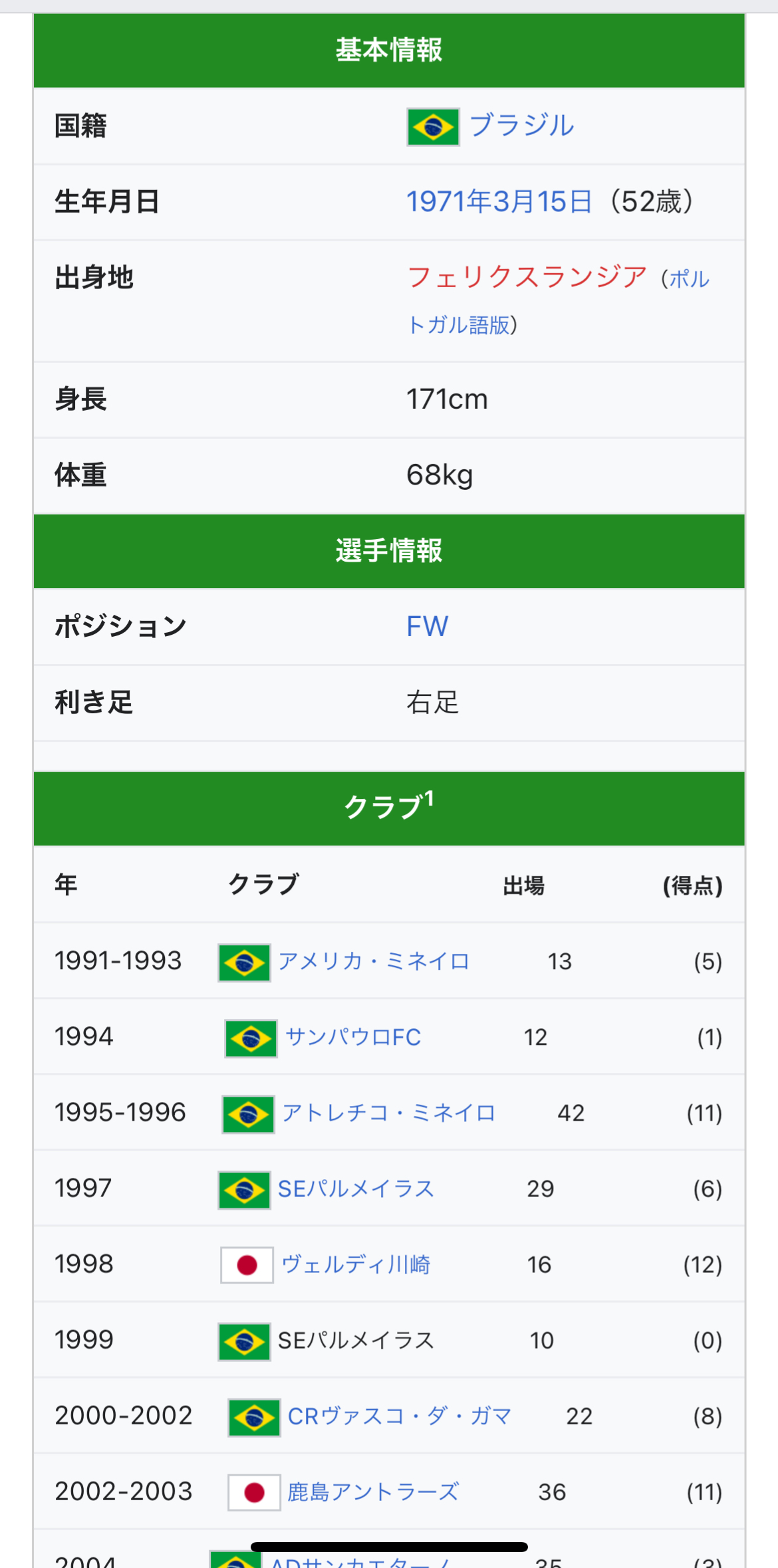The height and width of the screenshot is (1568, 778).
Task: Click the flag icon next to アトレチコ・ミネイロ
Action: click(x=248, y=1114)
